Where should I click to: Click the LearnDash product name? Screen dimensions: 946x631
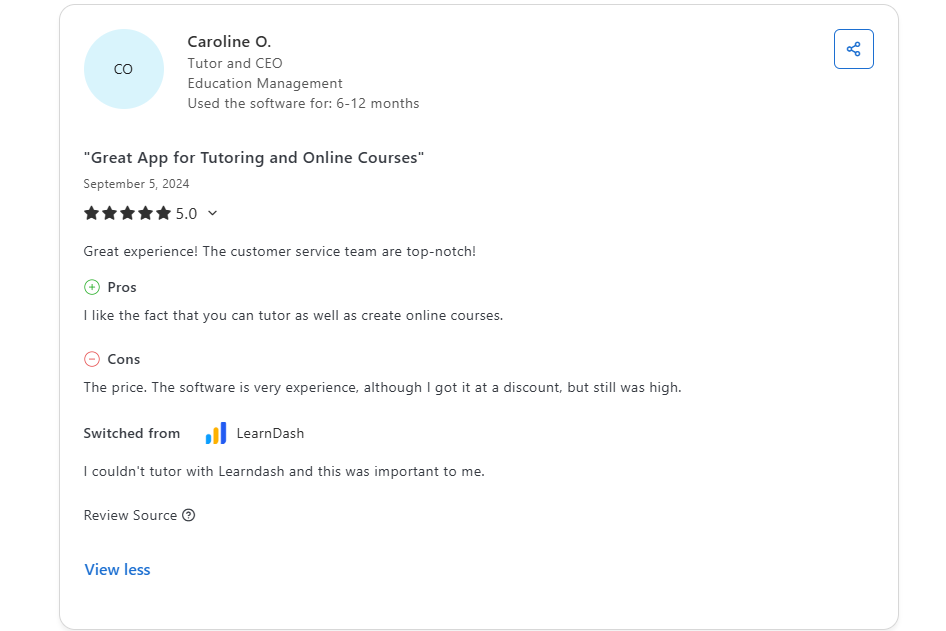click(270, 433)
